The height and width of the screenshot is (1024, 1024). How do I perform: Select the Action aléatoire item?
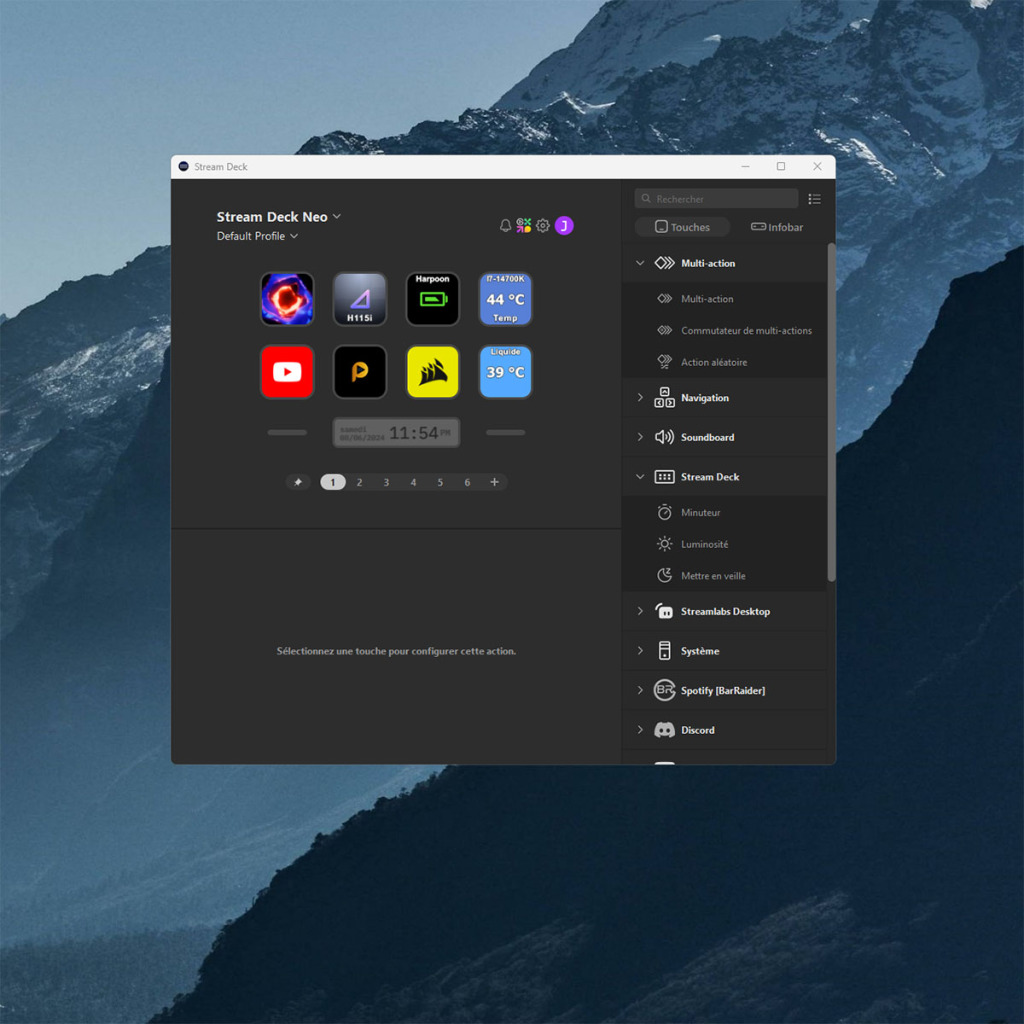[x=725, y=362]
